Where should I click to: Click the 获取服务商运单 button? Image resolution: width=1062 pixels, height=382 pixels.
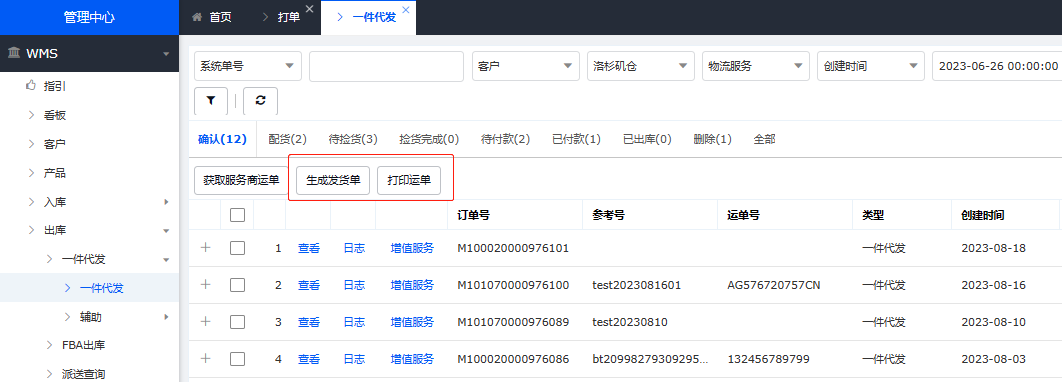coord(241,181)
